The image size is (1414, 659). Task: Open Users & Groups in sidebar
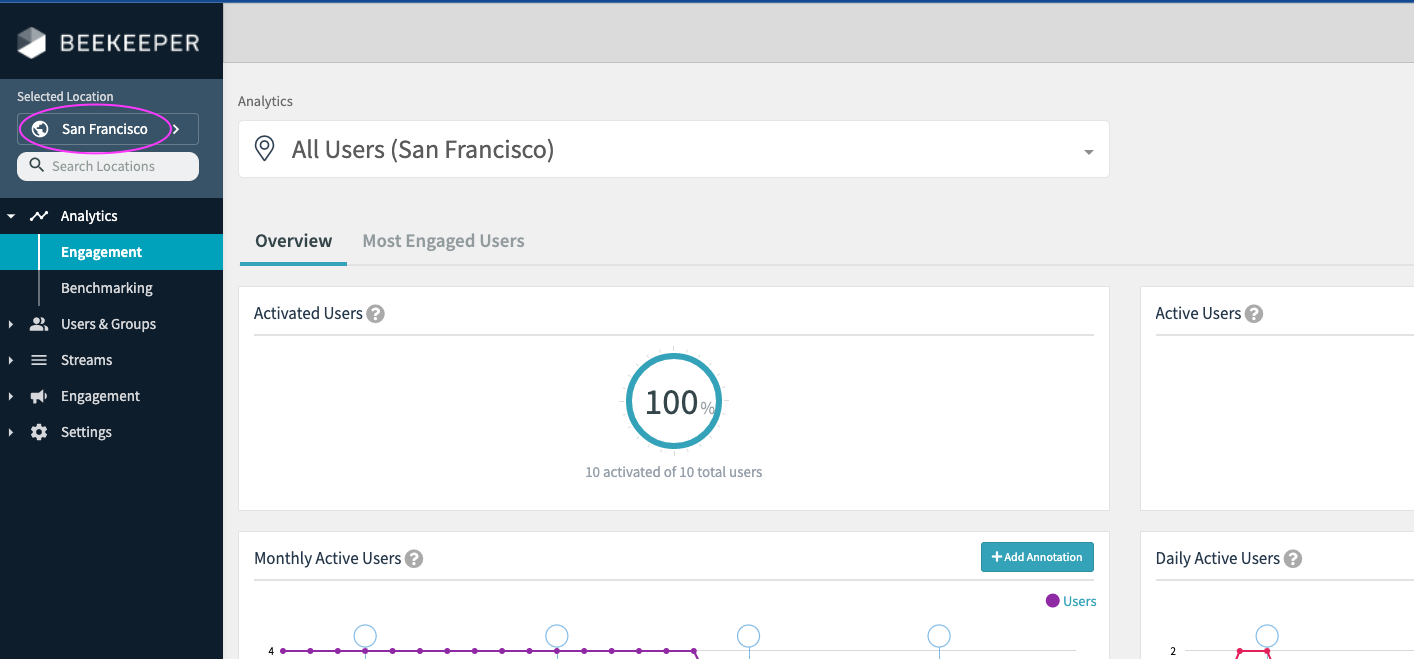[111, 324]
